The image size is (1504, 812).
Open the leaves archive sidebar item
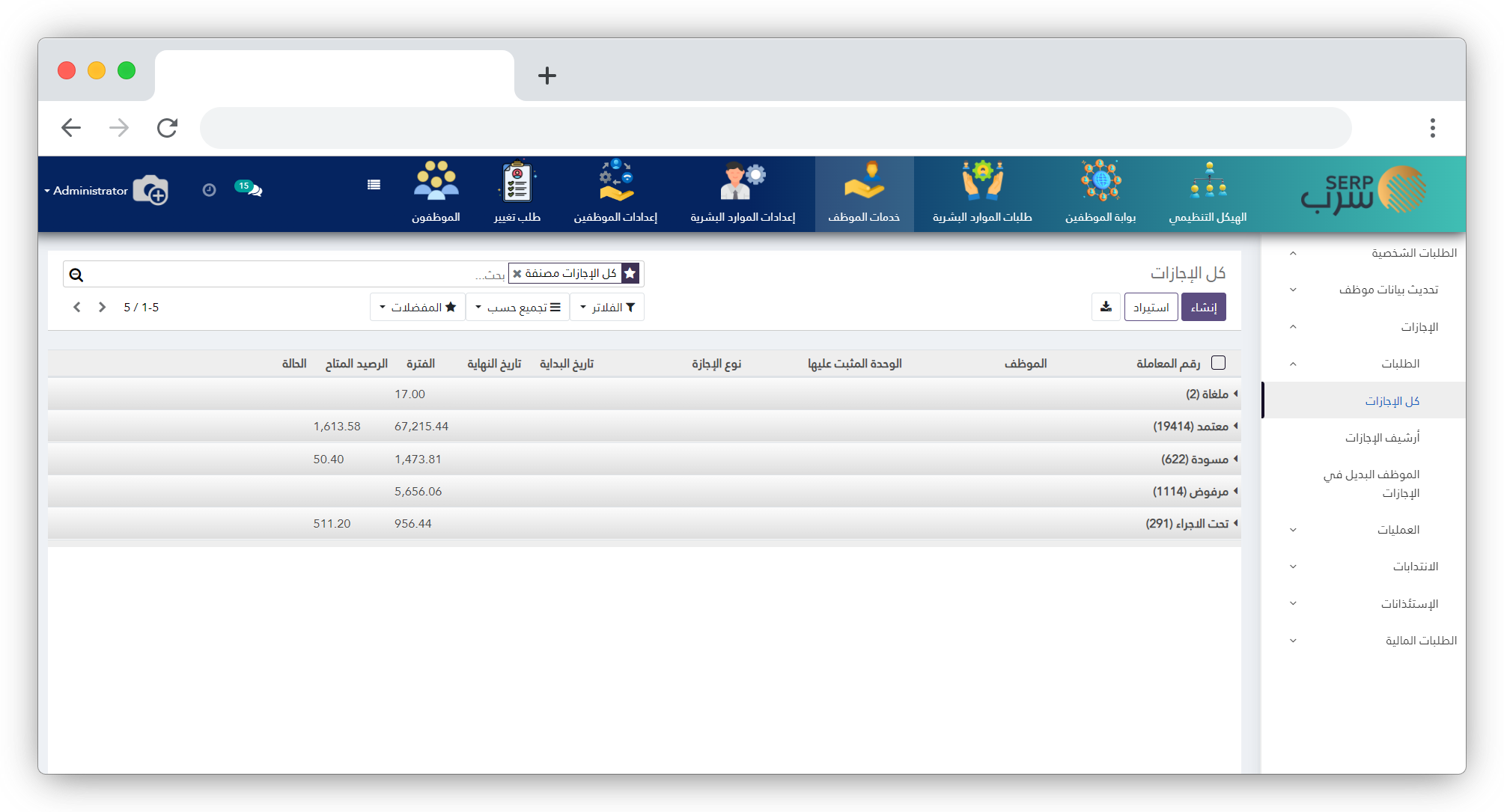pos(1382,438)
